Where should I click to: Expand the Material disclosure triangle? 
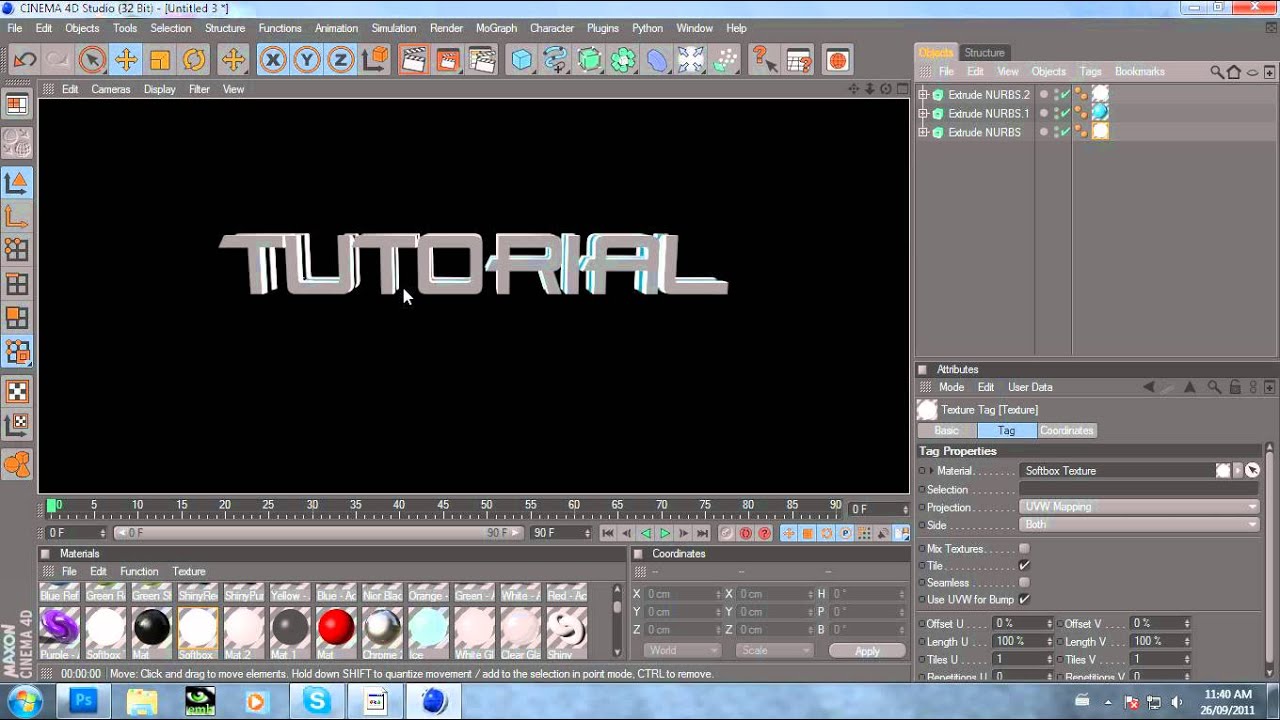pyautogui.click(x=931, y=471)
